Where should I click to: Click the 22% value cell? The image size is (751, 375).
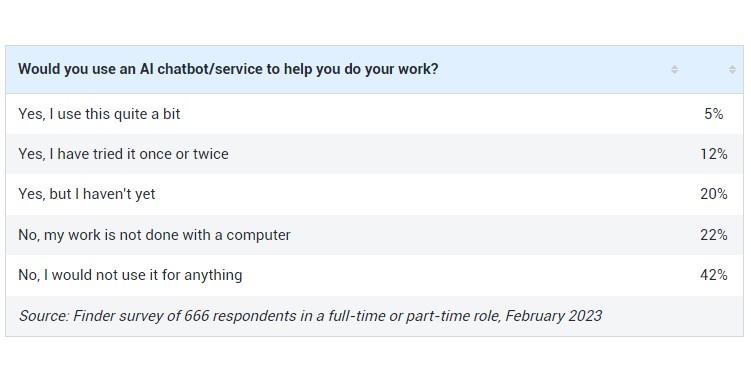714,235
